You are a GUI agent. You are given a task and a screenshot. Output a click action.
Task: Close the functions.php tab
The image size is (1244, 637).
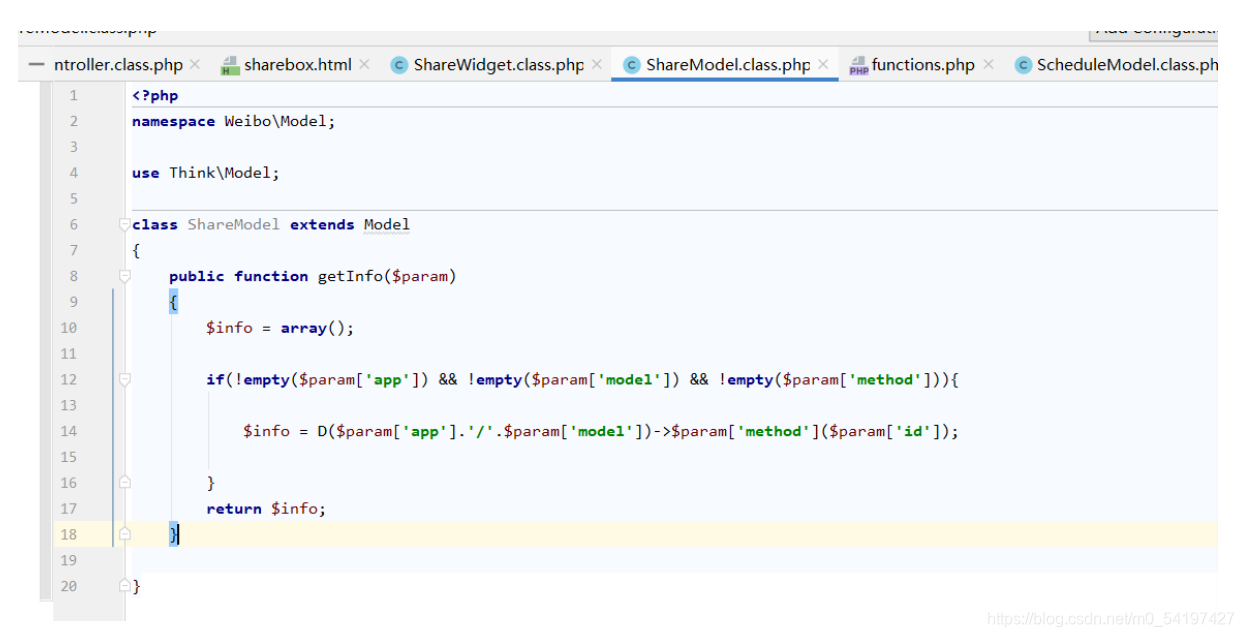pos(988,65)
